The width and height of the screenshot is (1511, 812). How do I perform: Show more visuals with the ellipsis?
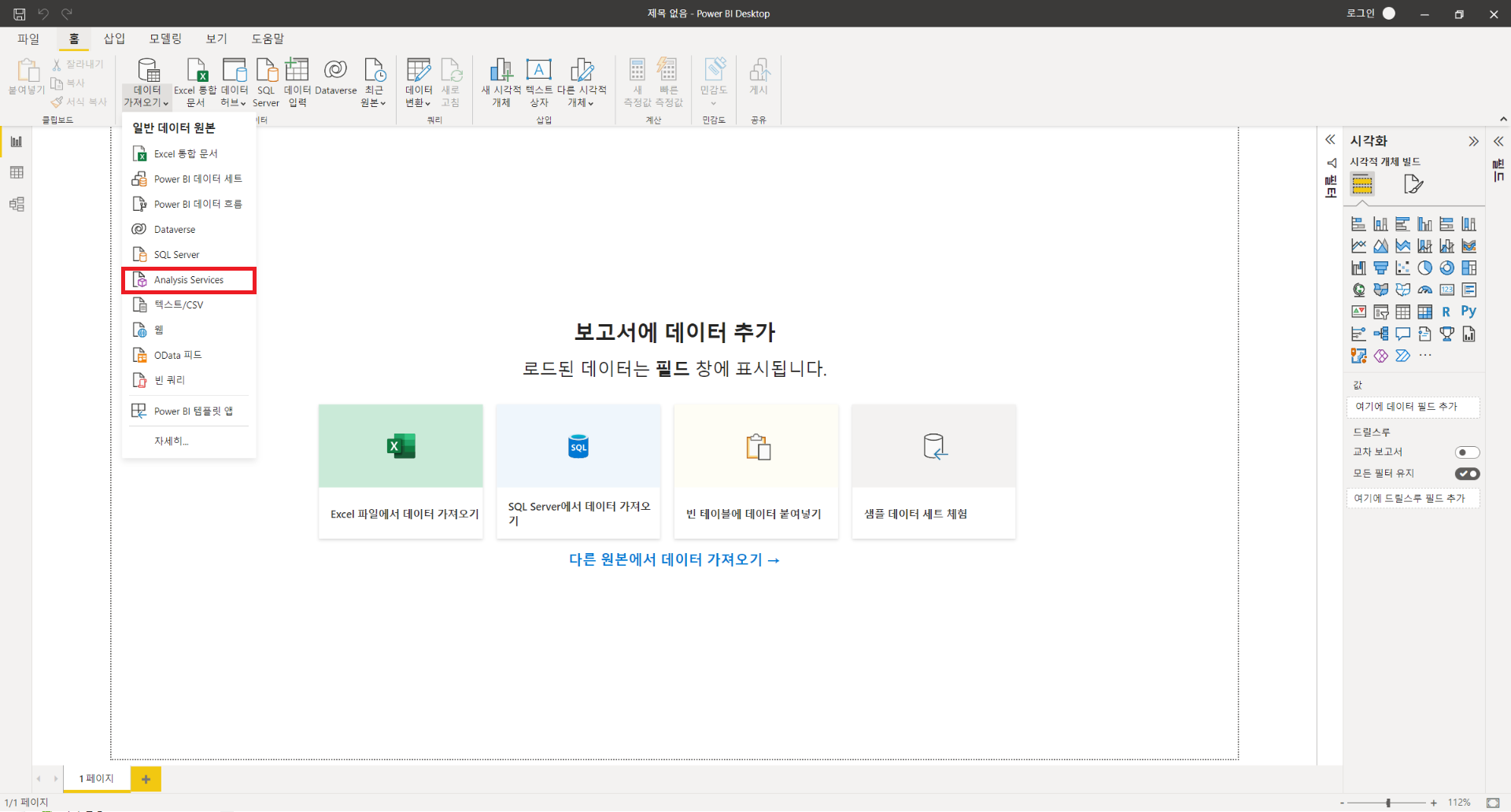pos(1425,356)
